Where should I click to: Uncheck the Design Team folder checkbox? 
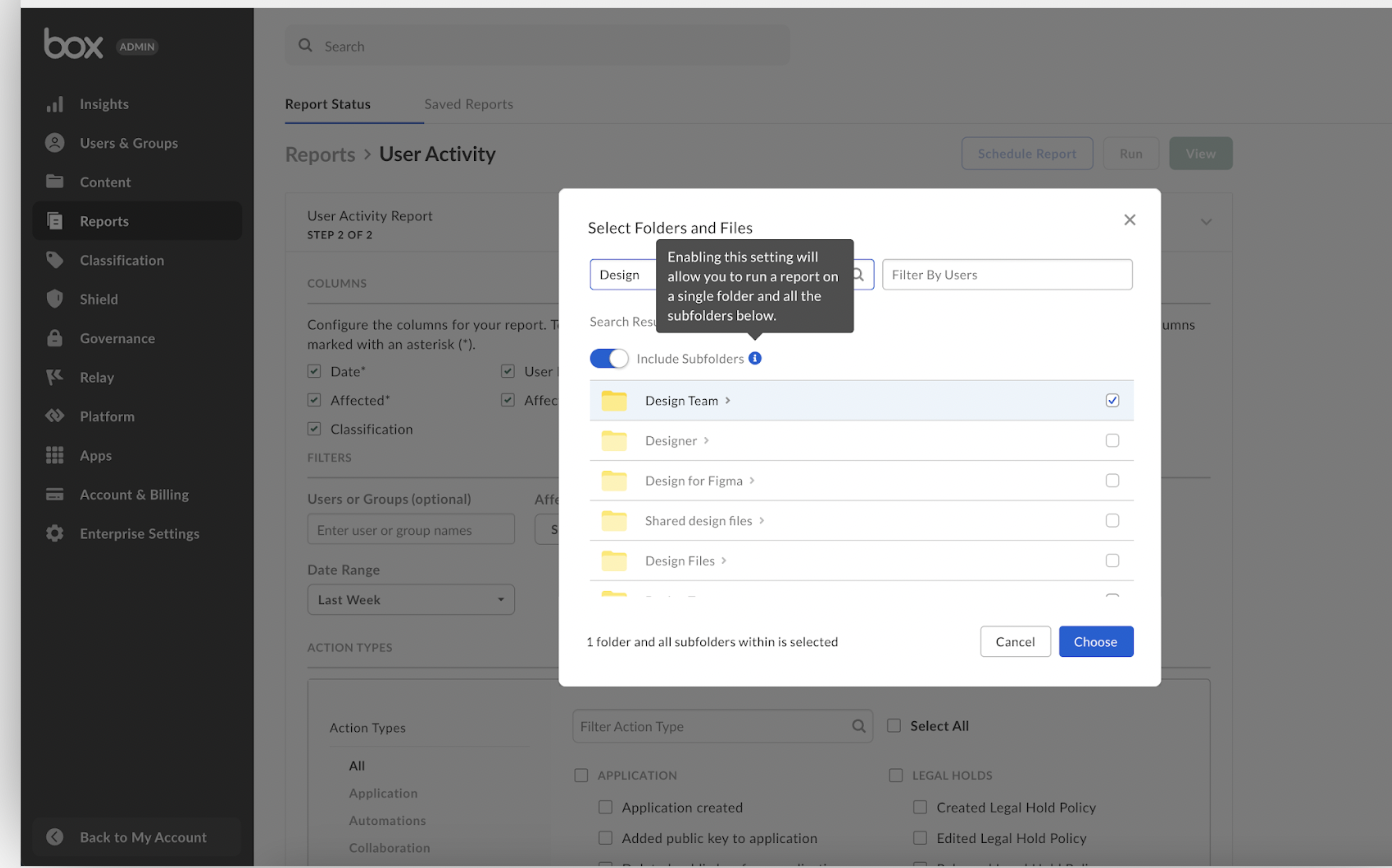(1112, 401)
